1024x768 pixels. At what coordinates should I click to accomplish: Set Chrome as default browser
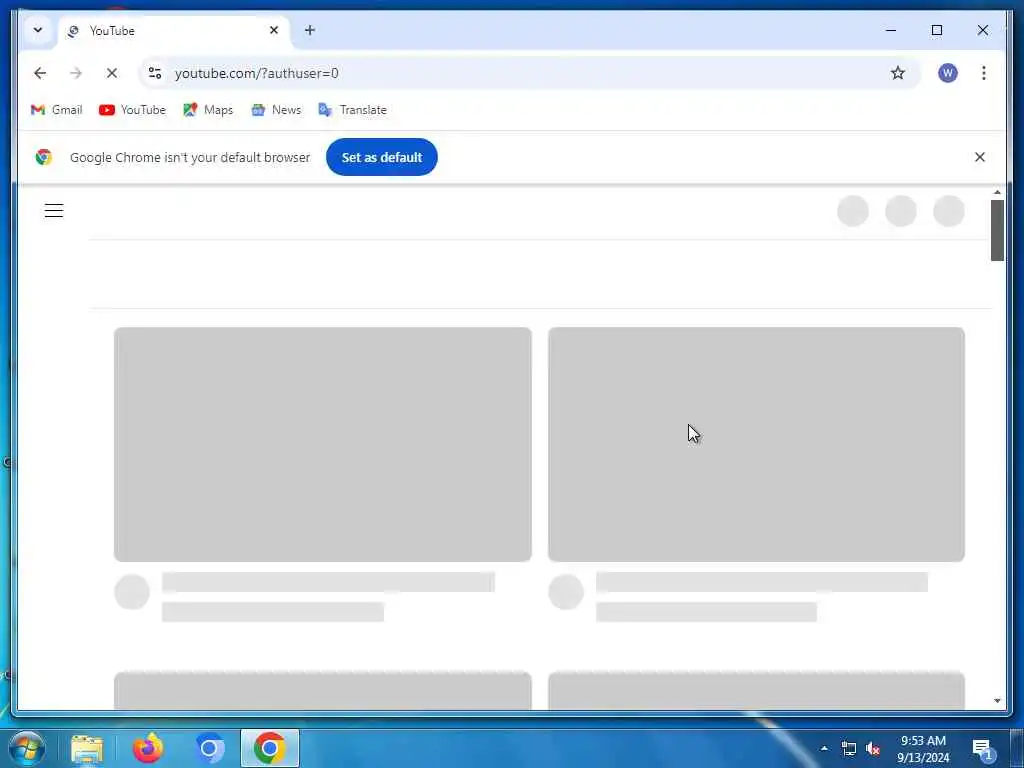tap(381, 157)
